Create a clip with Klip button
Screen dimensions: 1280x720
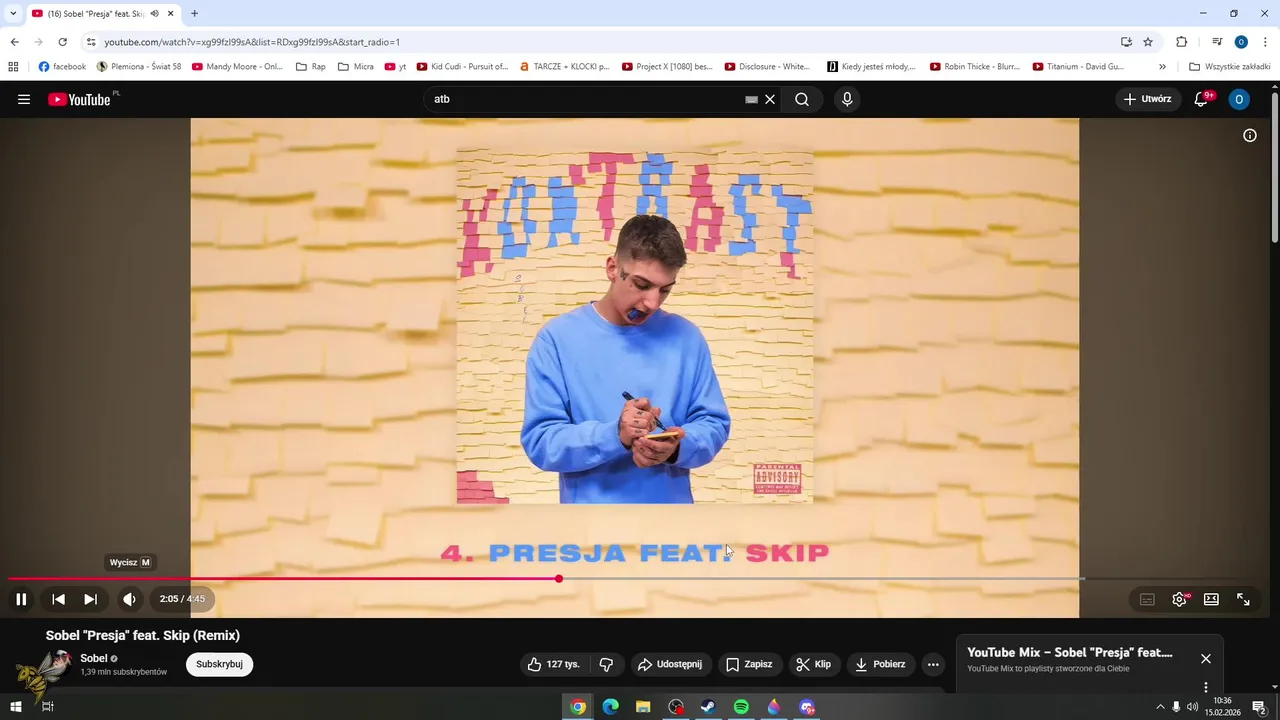tap(813, 664)
